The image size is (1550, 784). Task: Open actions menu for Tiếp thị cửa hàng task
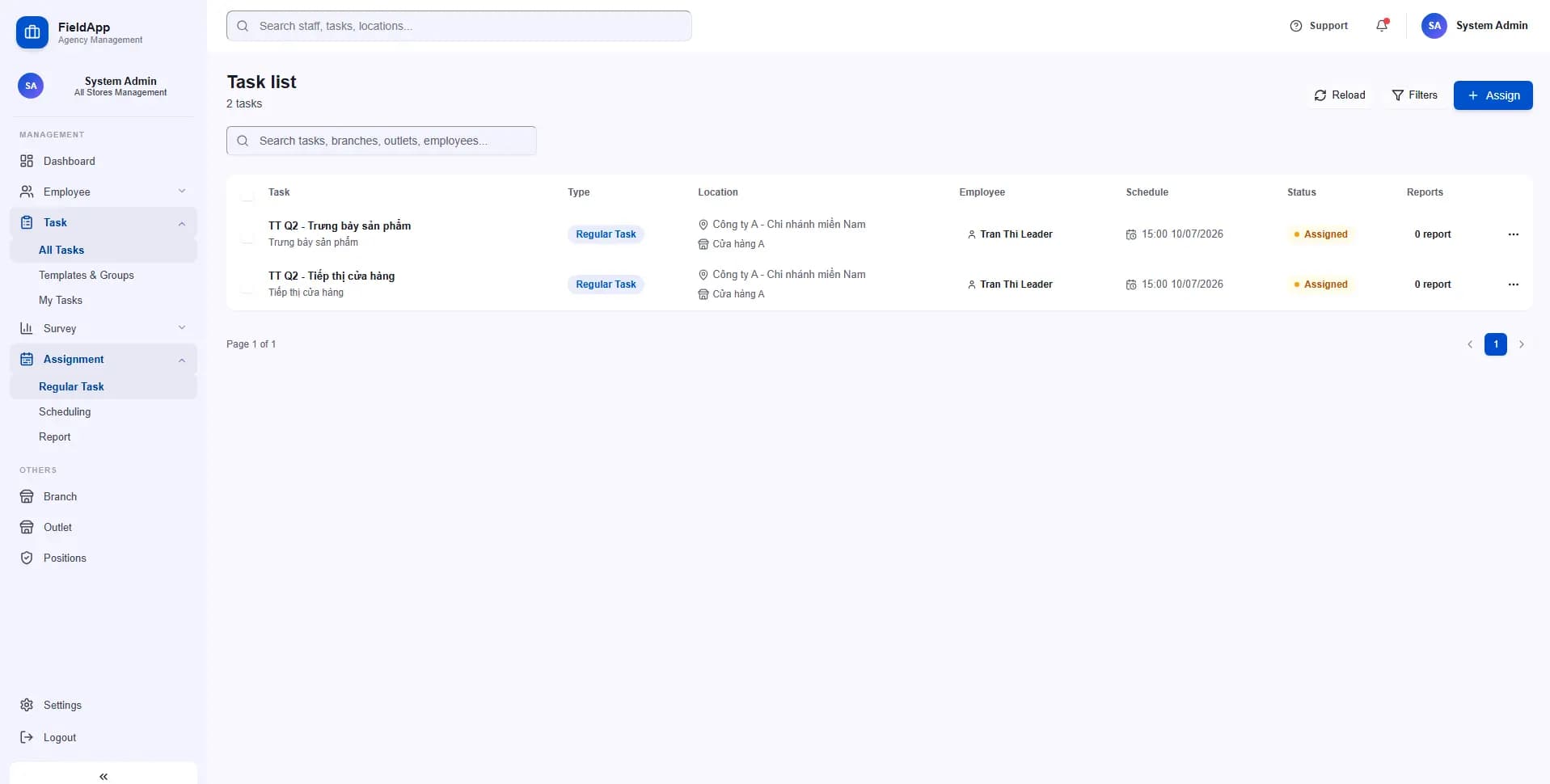click(1514, 285)
